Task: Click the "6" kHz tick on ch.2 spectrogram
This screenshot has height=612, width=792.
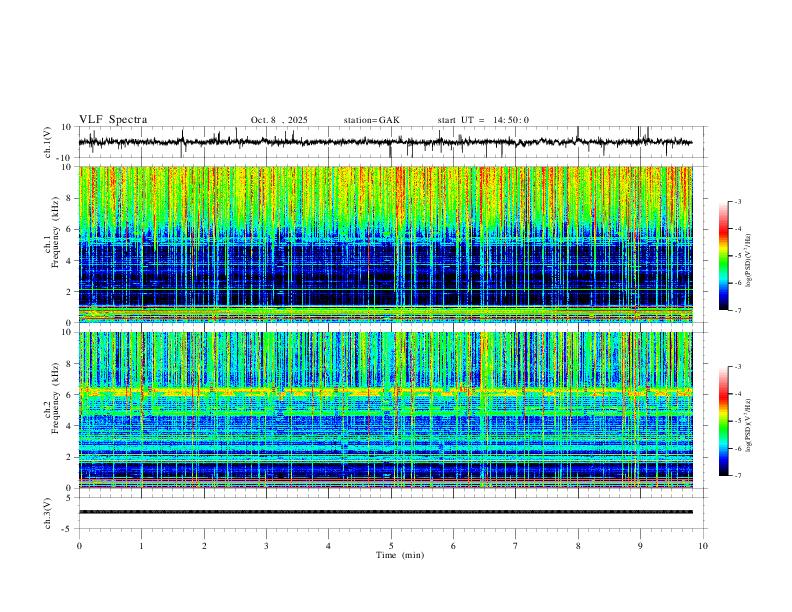Action: coord(70,394)
